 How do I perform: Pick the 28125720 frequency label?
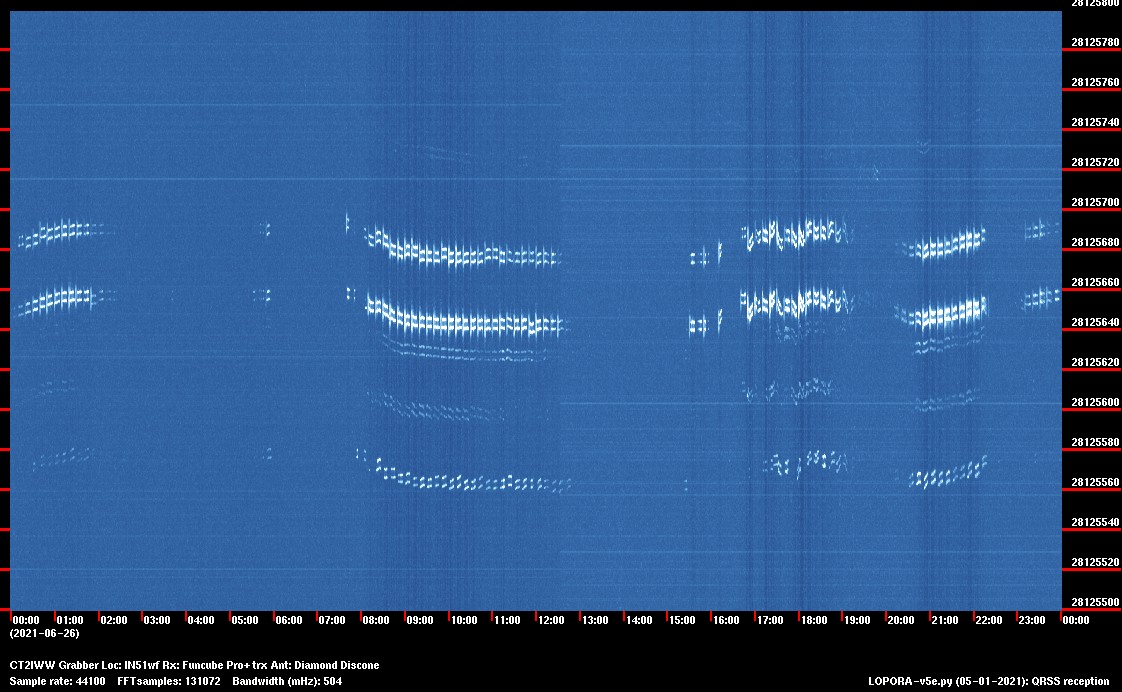pyautogui.click(x=1095, y=163)
